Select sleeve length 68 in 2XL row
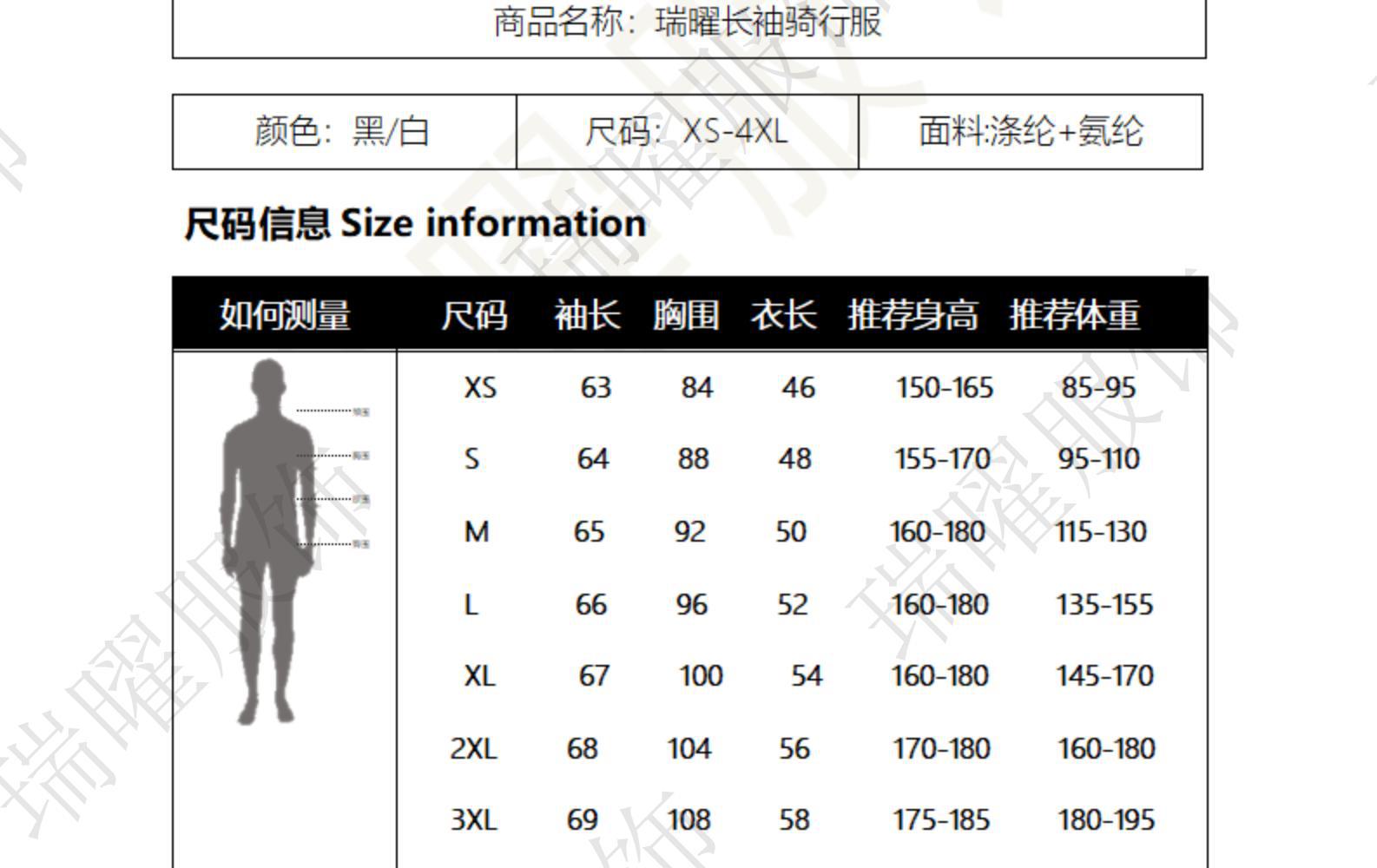This screenshot has height=868, width=1377. (582, 748)
